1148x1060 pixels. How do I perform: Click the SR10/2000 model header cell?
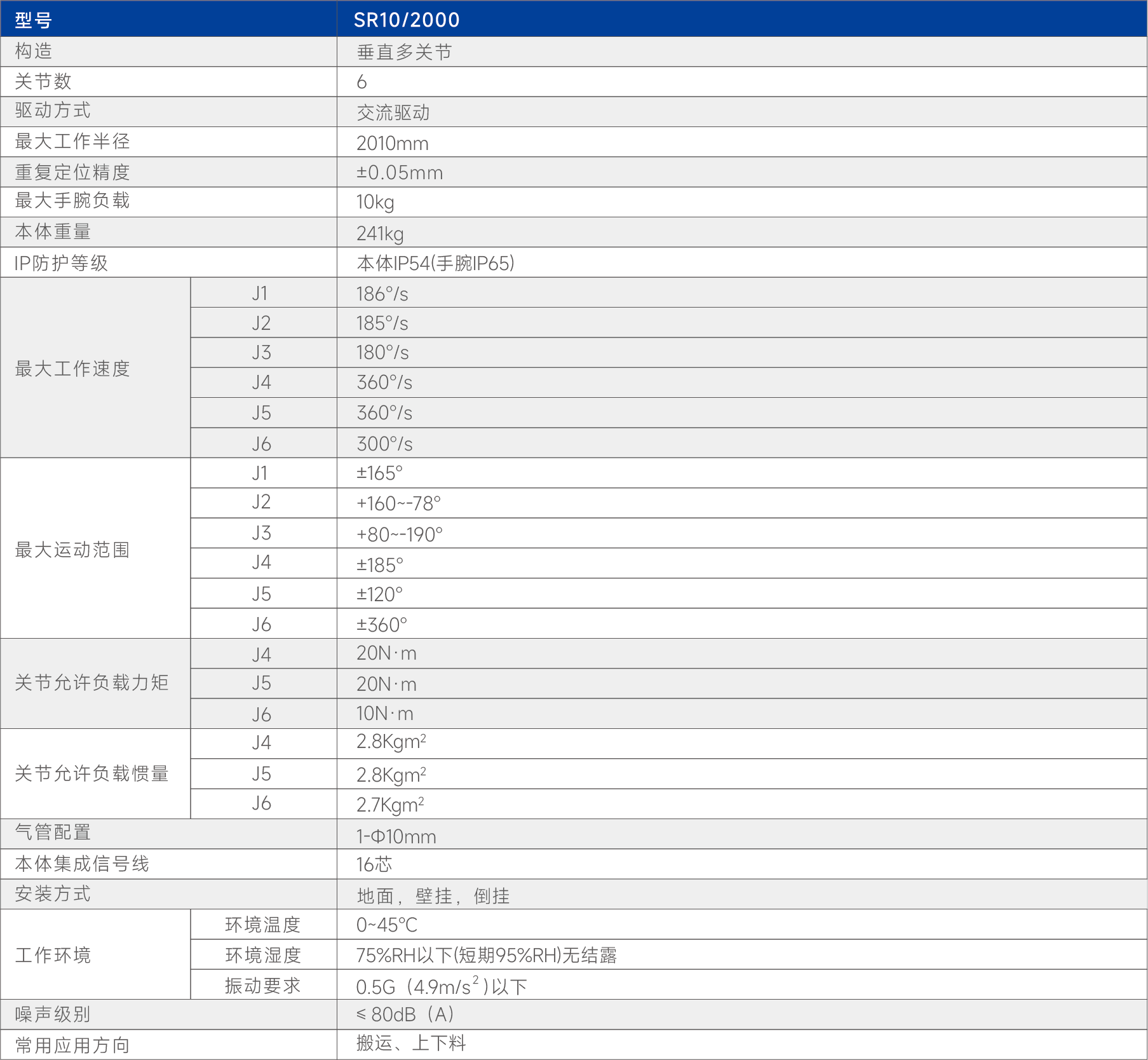pos(407,20)
